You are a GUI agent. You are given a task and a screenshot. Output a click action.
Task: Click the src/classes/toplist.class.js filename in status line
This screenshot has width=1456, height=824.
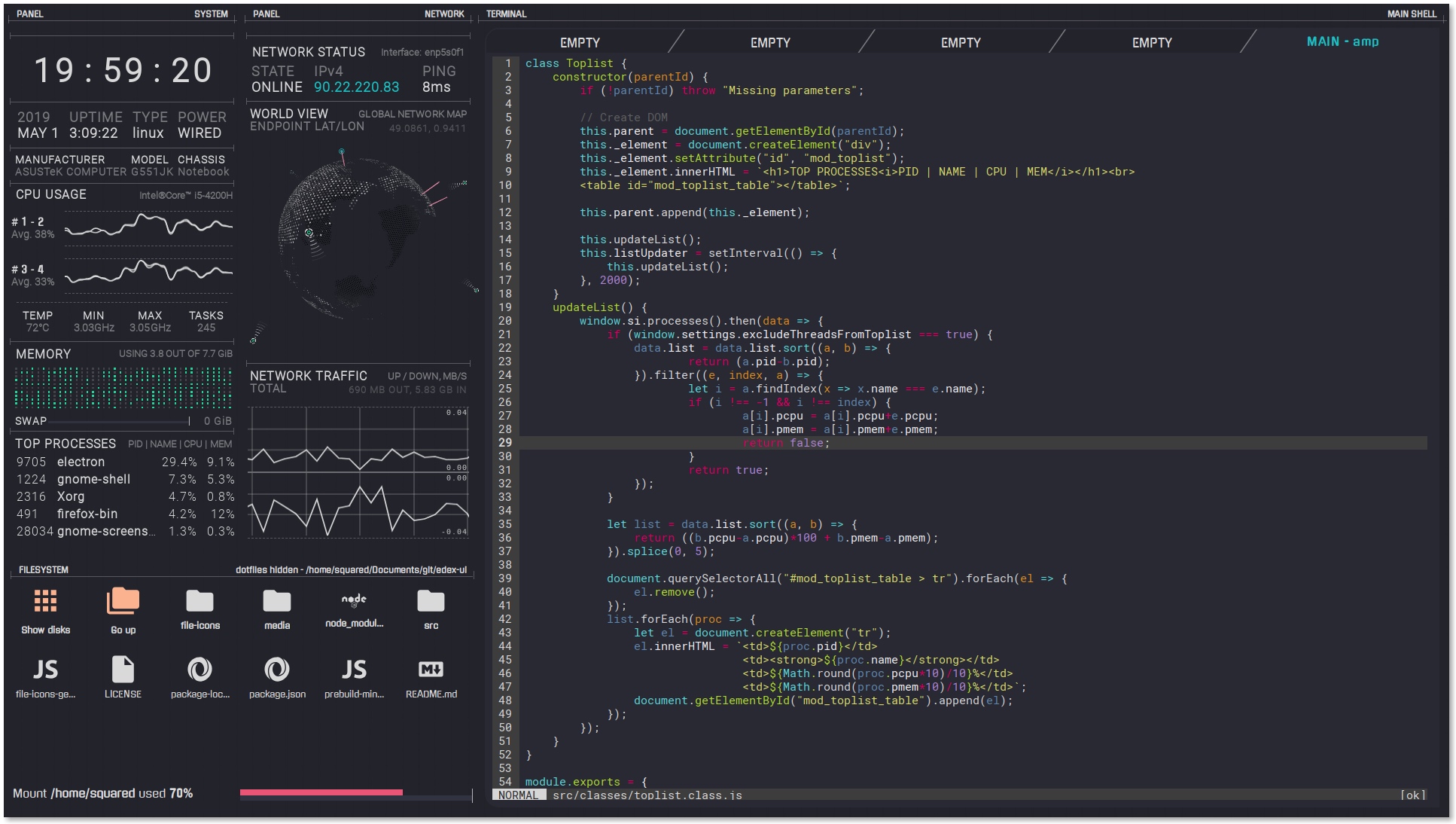coord(647,795)
